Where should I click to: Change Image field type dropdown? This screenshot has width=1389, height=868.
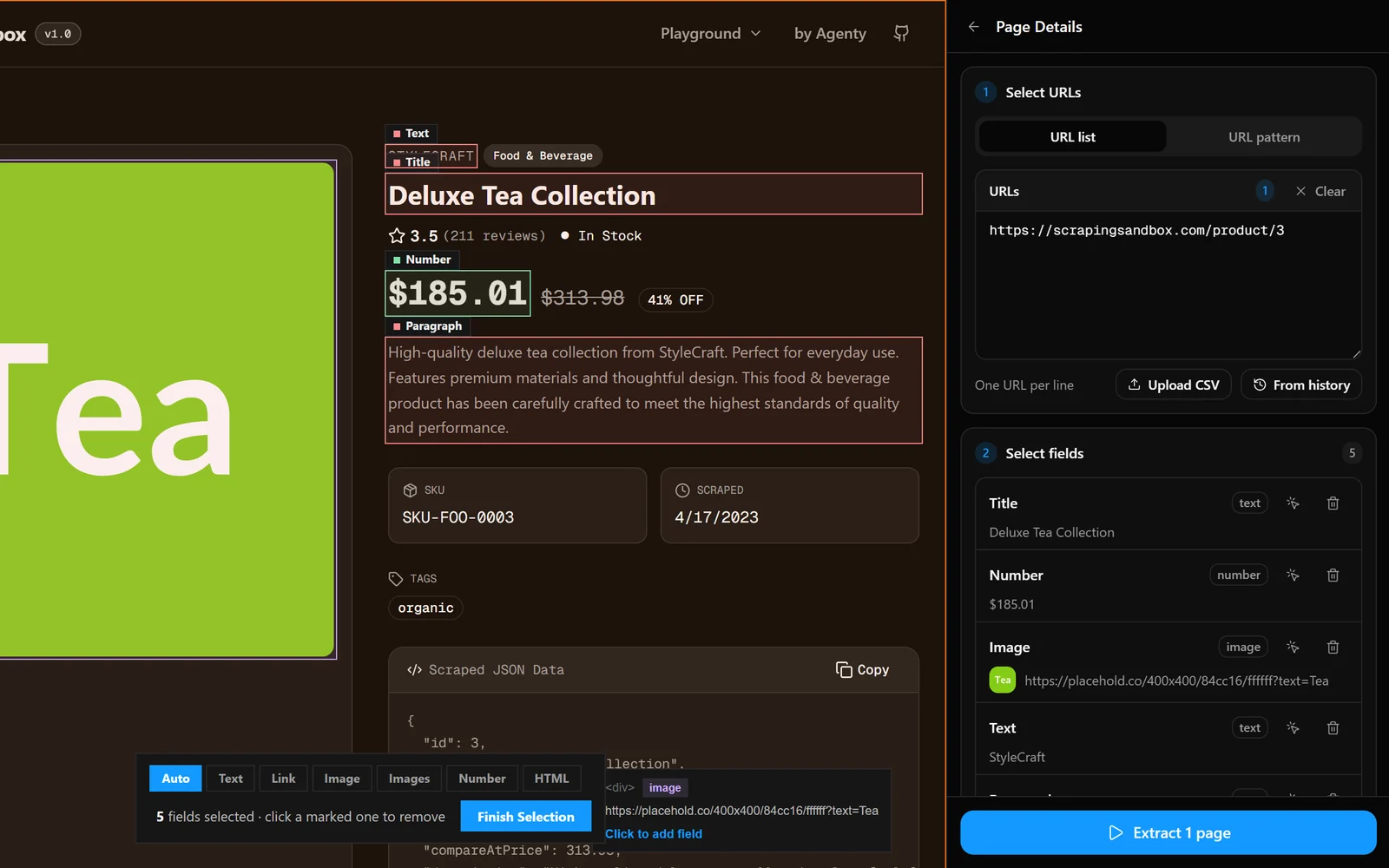pos(1242,648)
